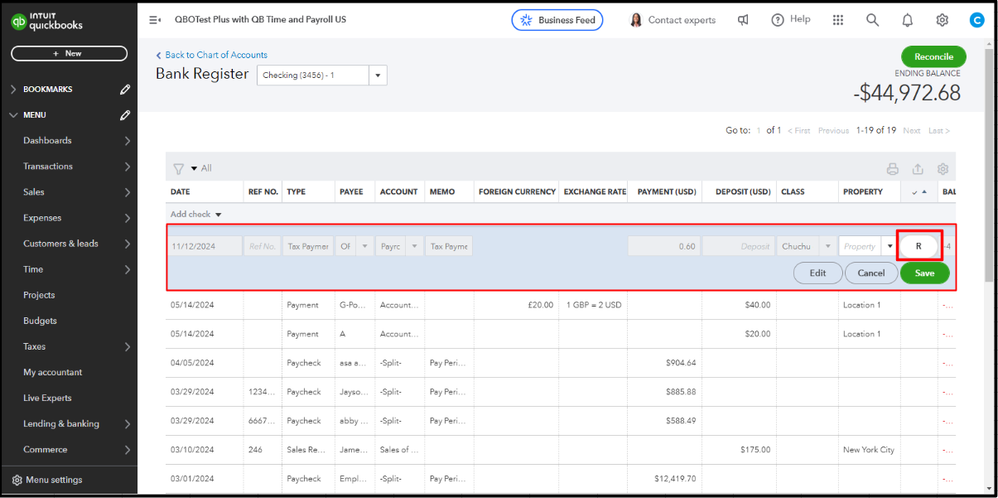Open the Account dropdown arrow in edit row
The width and height of the screenshot is (998, 498).
[415, 246]
